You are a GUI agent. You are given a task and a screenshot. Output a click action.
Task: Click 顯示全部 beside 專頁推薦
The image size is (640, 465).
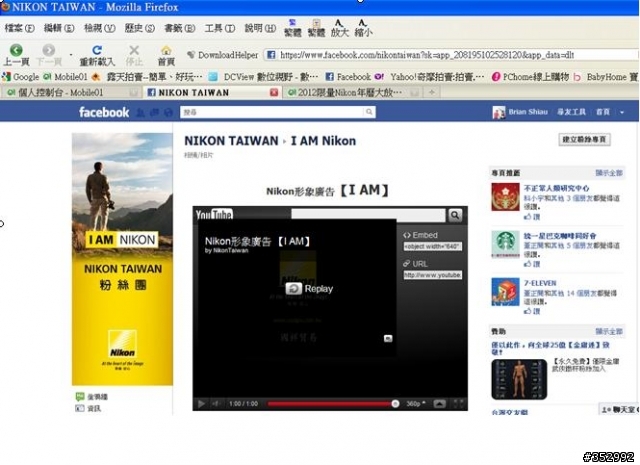[609, 173]
